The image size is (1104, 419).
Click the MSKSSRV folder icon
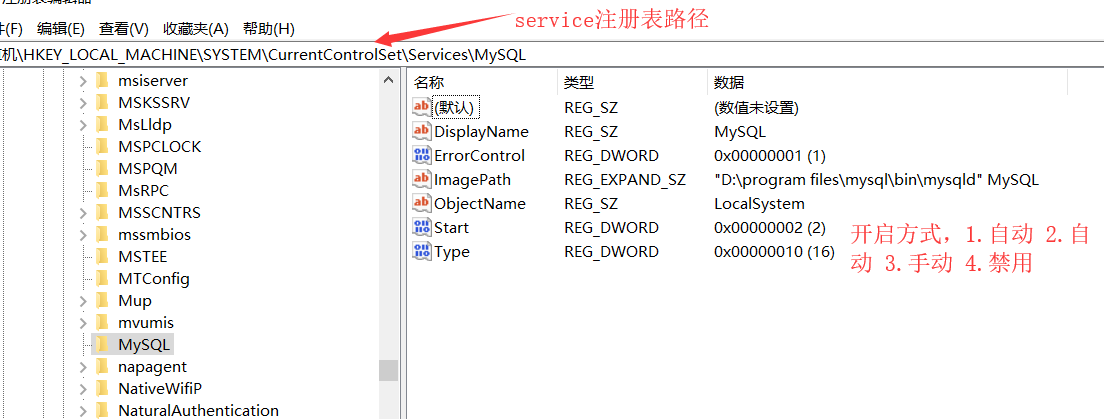pos(101,103)
